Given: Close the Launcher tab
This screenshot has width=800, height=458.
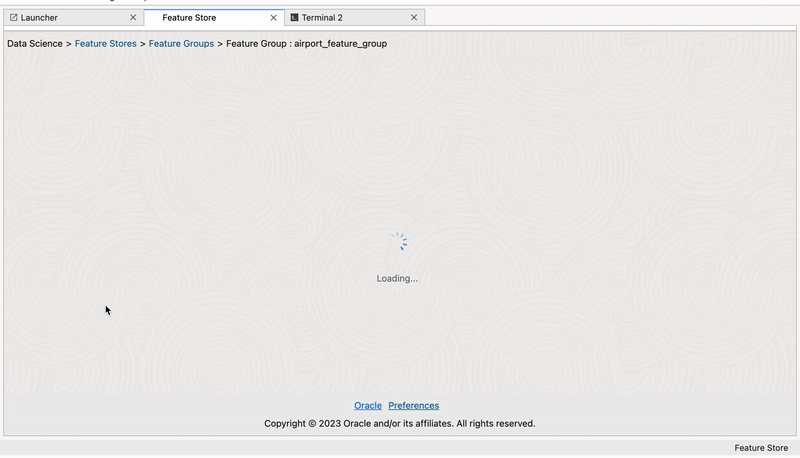Looking at the screenshot, I should click(133, 17).
